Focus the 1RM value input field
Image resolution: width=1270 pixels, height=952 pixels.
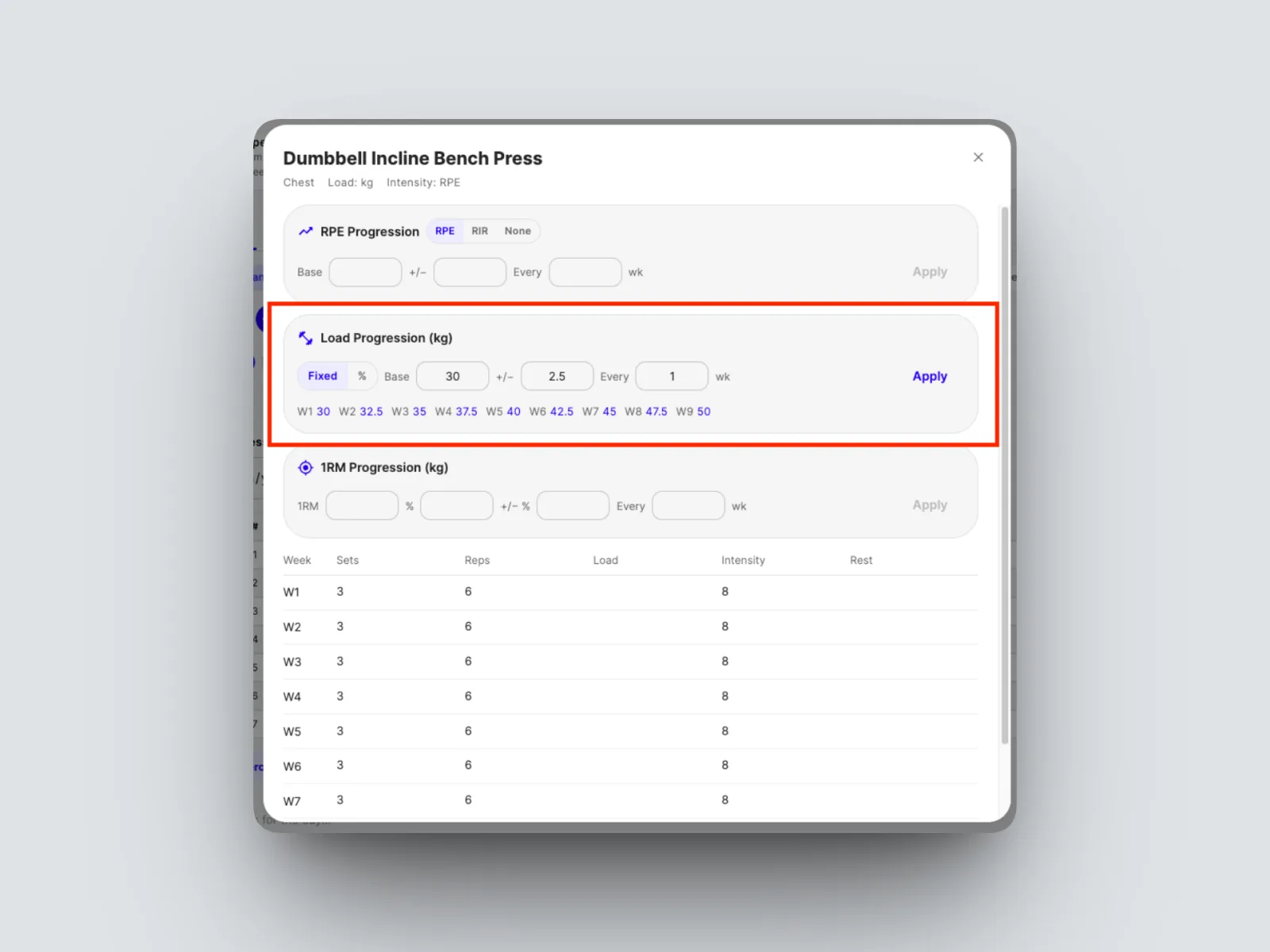click(362, 505)
